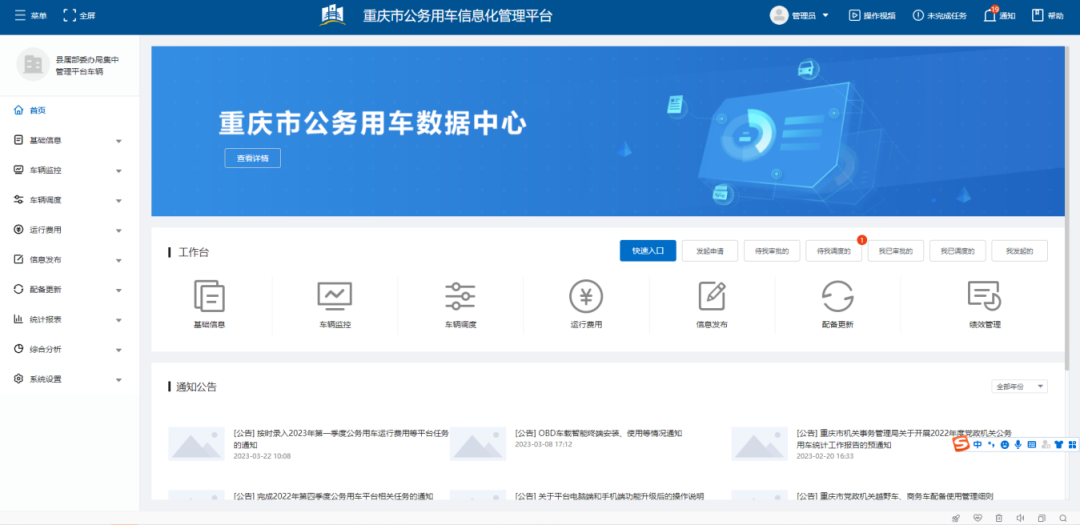Open the 信息发布 workbench edit icon
The height and width of the screenshot is (525, 1080).
pyautogui.click(x=712, y=296)
